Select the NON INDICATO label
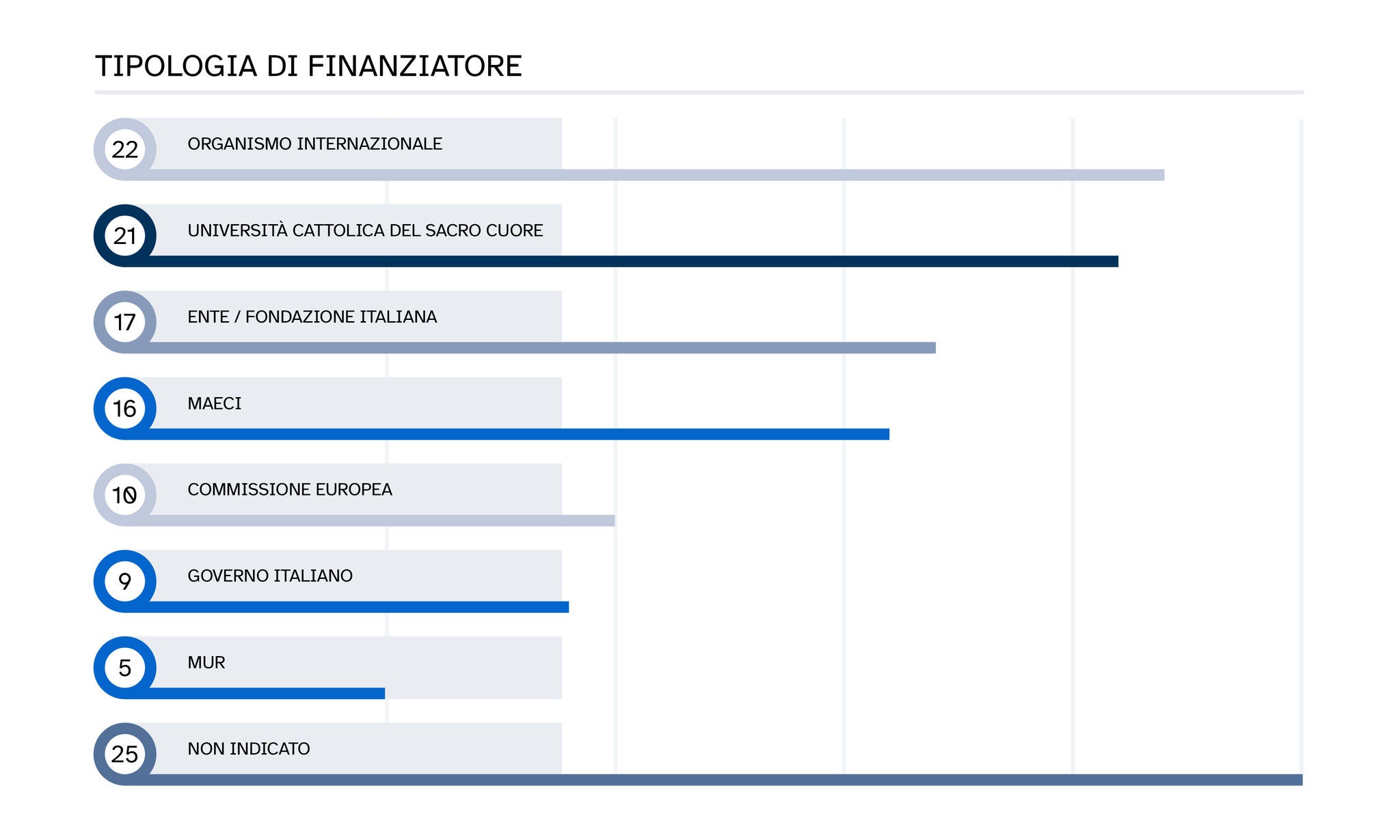 click(249, 749)
